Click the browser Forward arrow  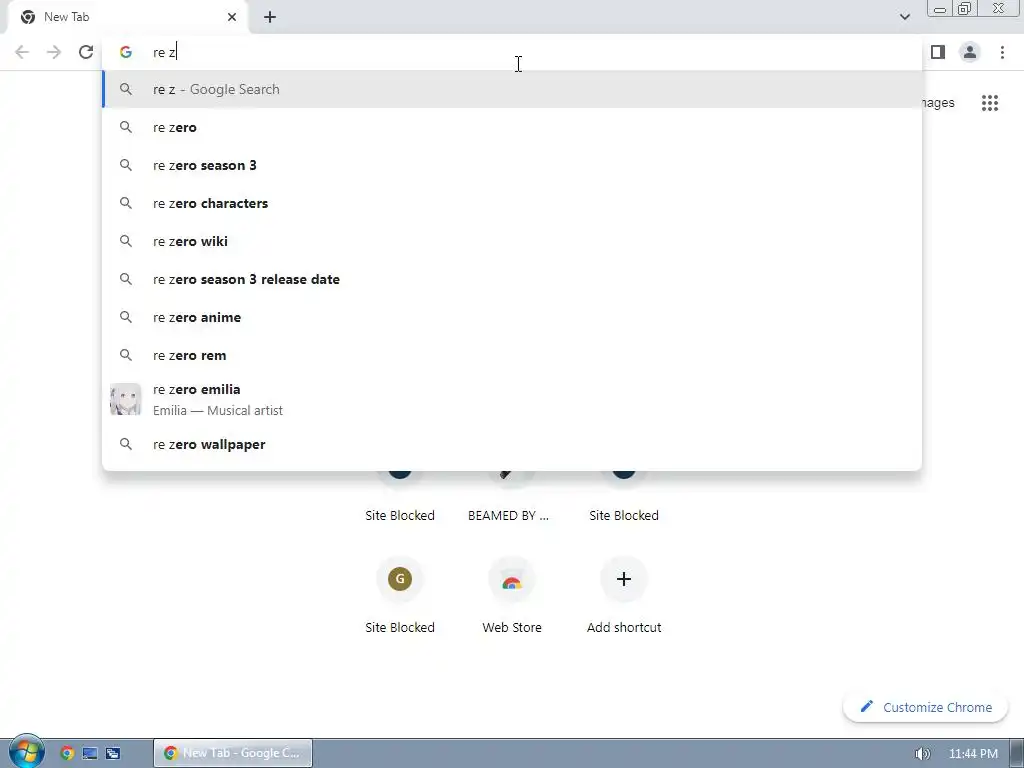point(54,52)
